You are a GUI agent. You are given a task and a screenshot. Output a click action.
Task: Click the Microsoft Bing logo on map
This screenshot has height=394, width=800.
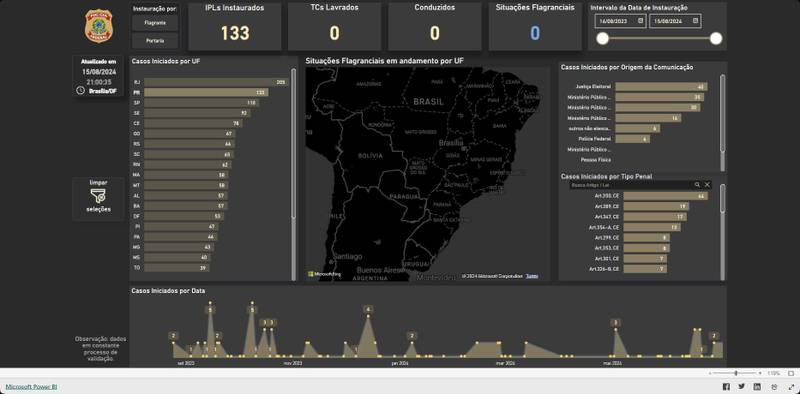[324, 274]
